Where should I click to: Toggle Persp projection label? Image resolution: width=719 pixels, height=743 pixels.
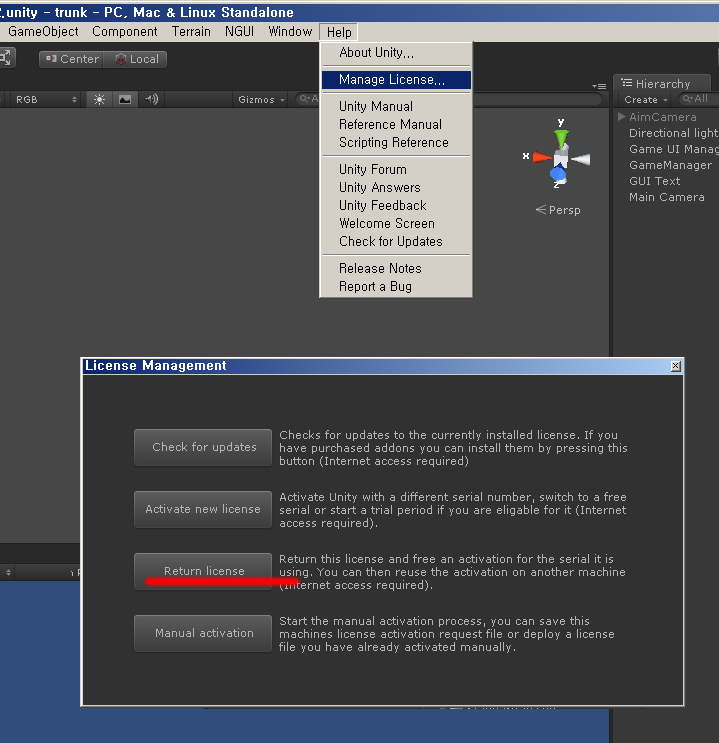(558, 210)
